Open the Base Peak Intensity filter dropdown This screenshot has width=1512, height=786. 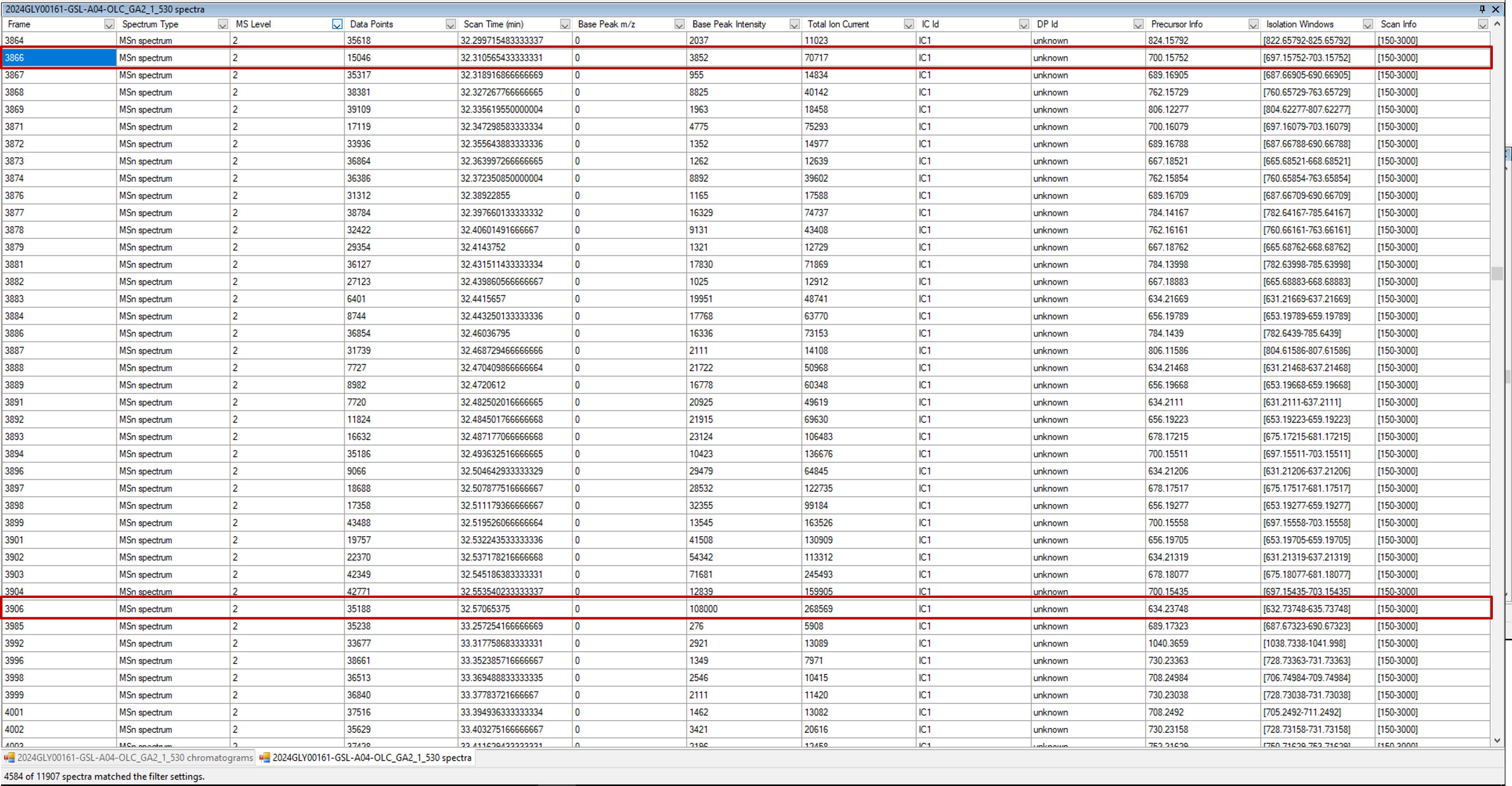(794, 24)
